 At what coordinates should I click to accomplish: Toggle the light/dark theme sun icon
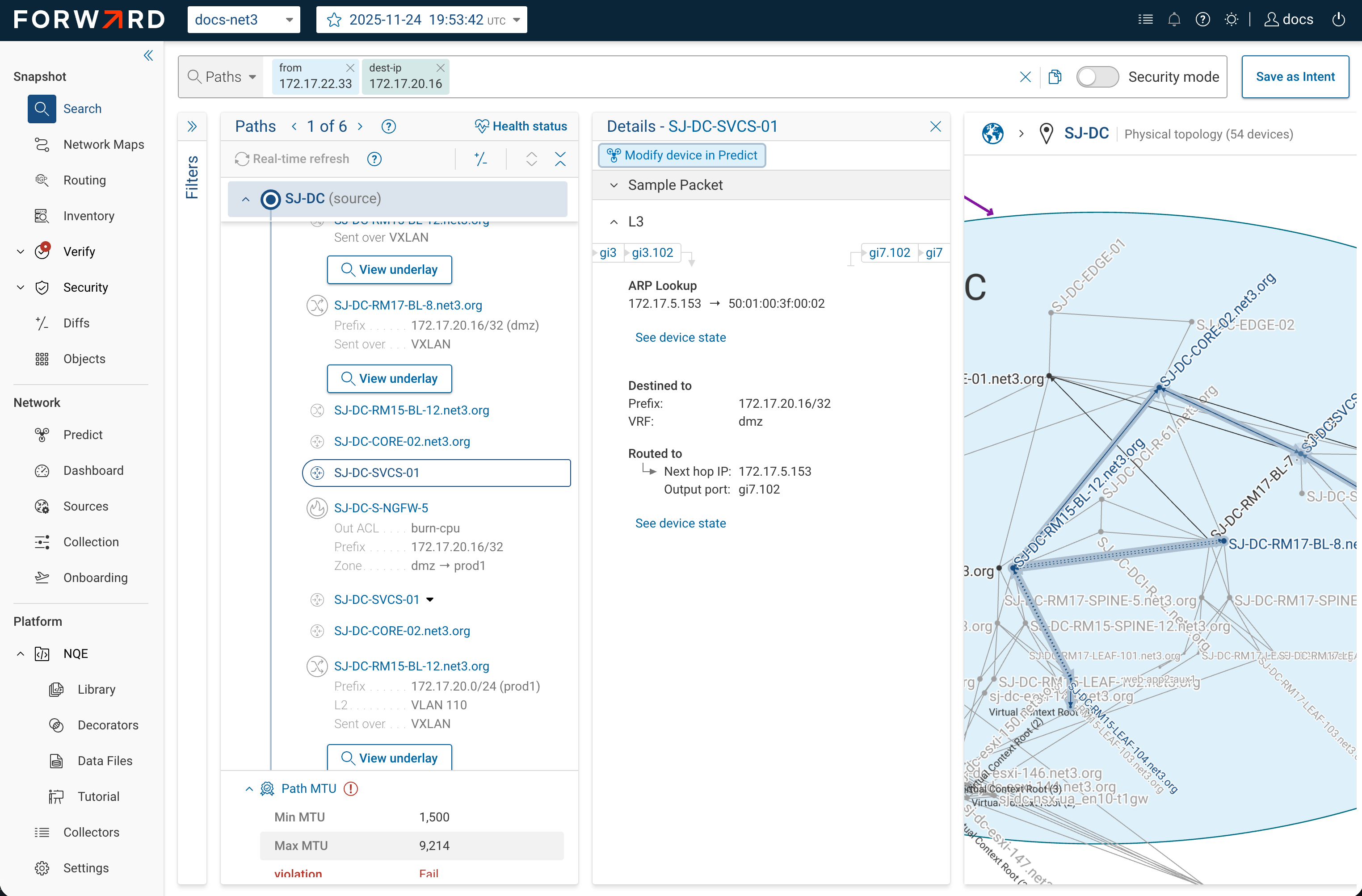coord(1232,20)
